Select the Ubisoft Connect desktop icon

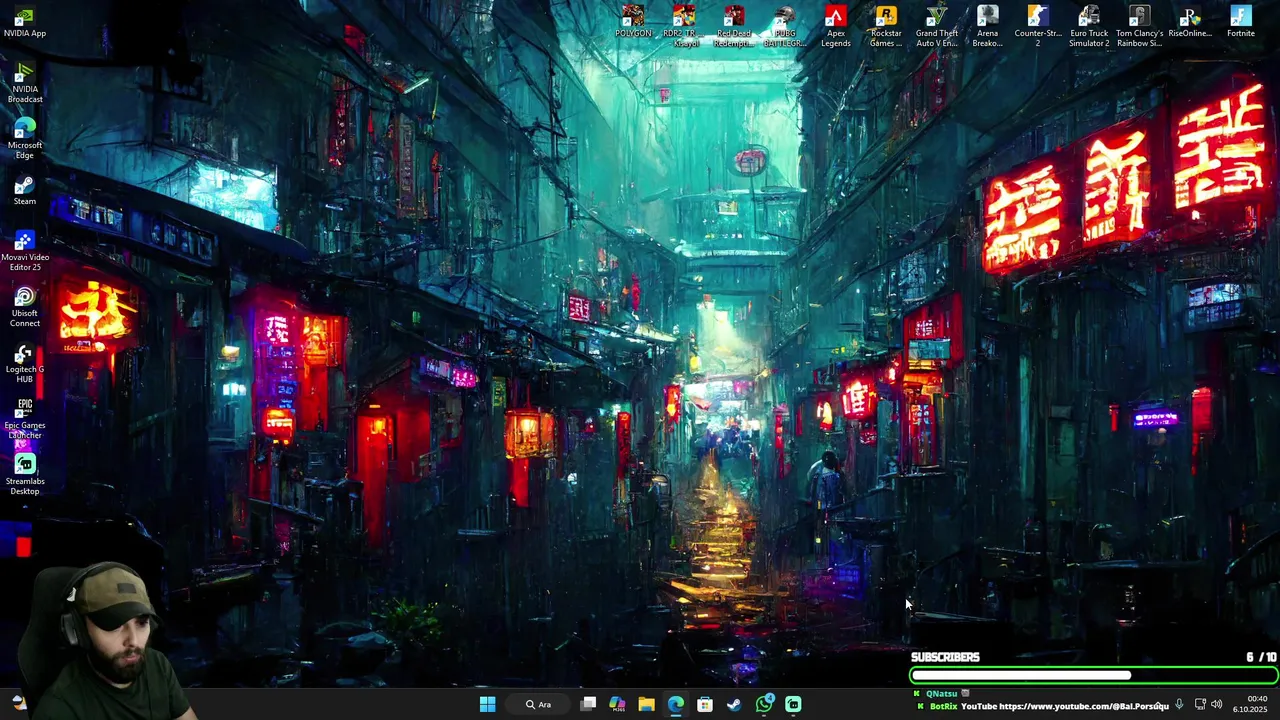24,307
